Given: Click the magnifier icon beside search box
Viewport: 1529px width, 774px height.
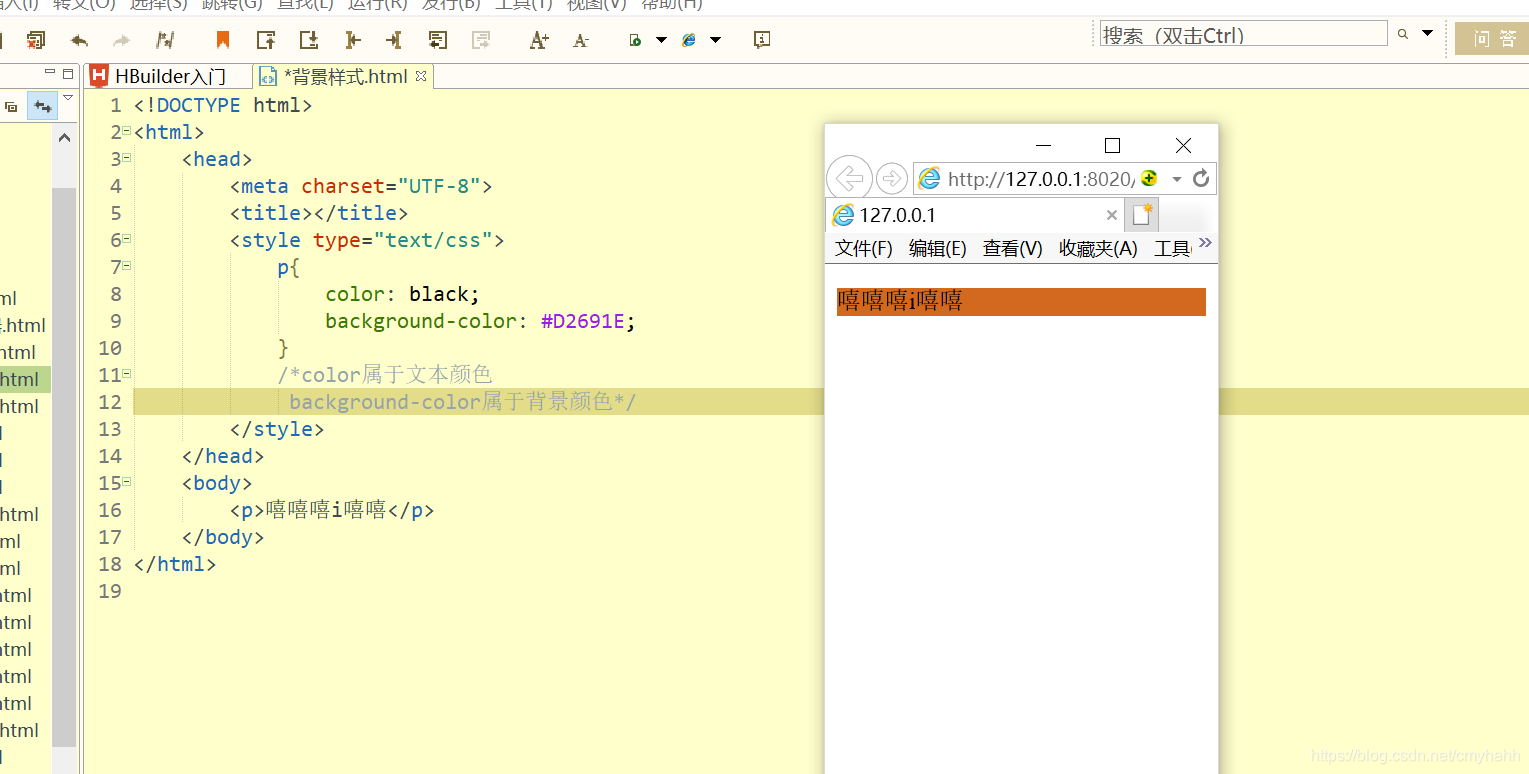Looking at the screenshot, I should [x=1403, y=34].
